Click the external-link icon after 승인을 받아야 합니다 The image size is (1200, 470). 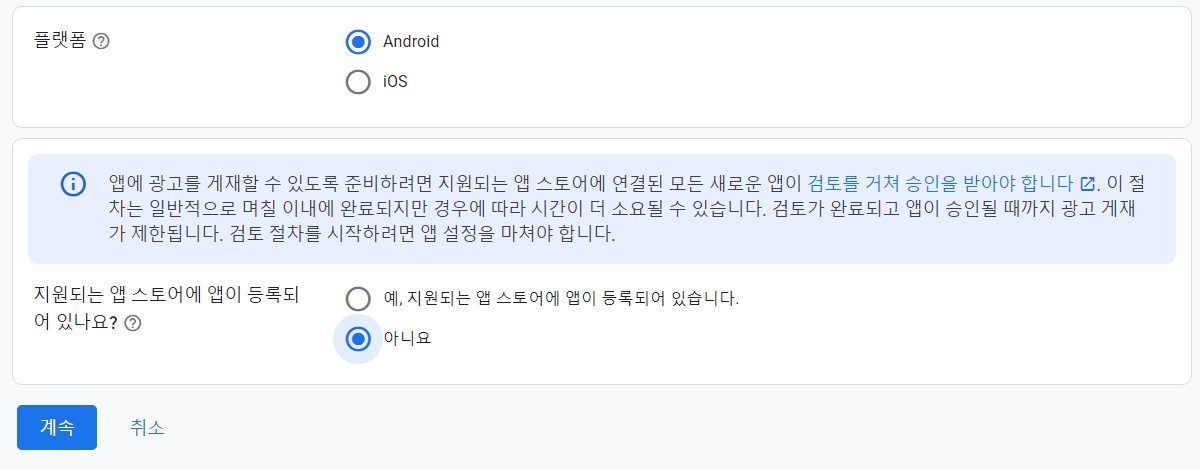1088,184
